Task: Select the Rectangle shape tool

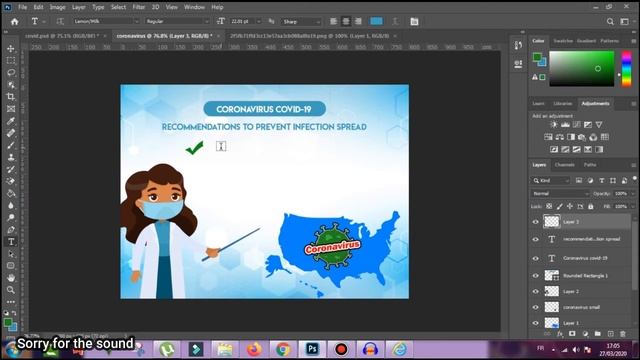Action: [11, 266]
